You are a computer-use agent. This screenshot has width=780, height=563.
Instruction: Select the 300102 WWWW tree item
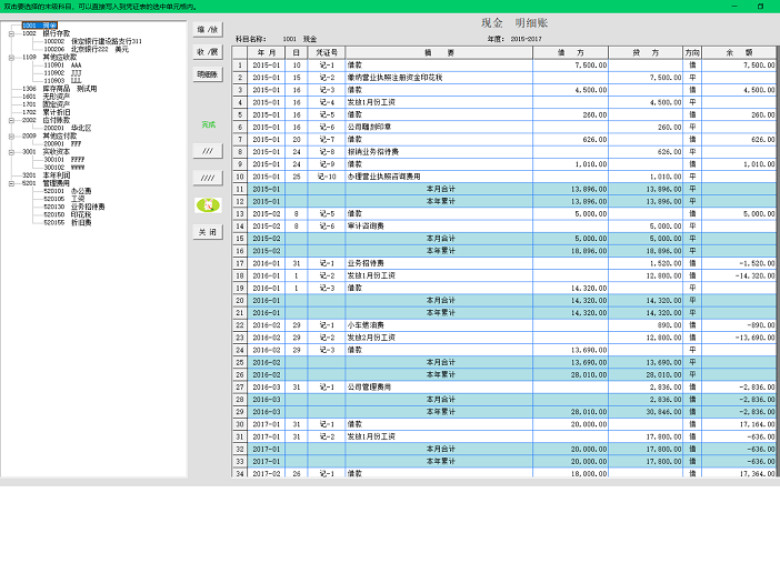pos(64,168)
